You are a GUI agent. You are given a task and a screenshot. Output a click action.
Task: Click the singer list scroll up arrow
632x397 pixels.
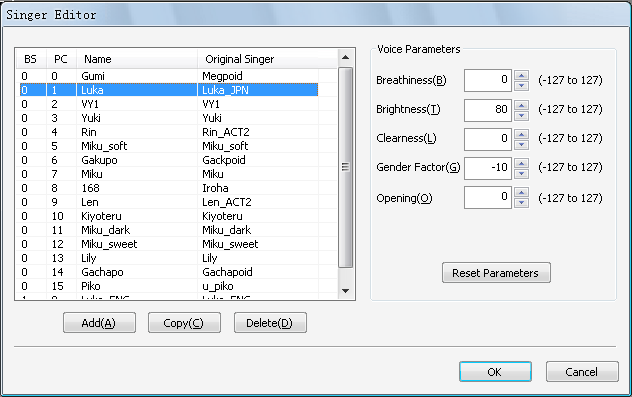tap(345, 58)
